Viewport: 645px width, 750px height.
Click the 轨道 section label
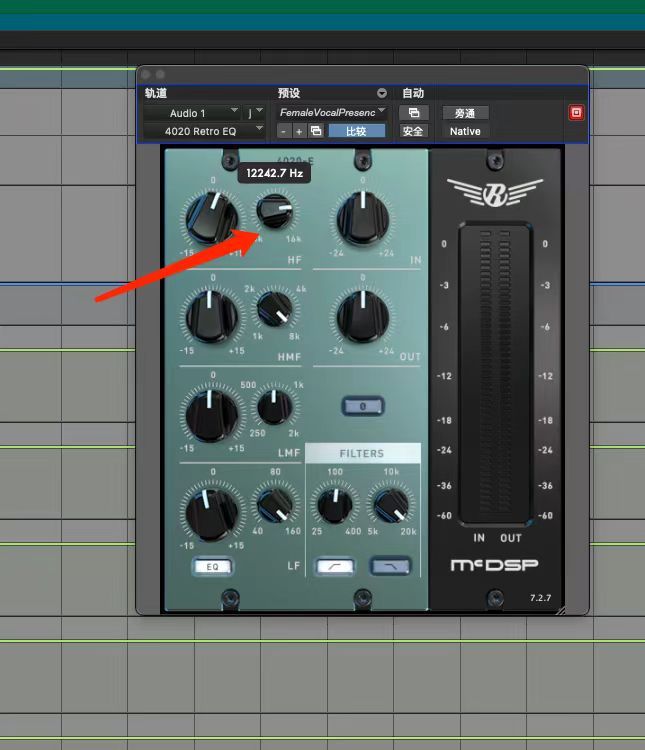[156, 93]
